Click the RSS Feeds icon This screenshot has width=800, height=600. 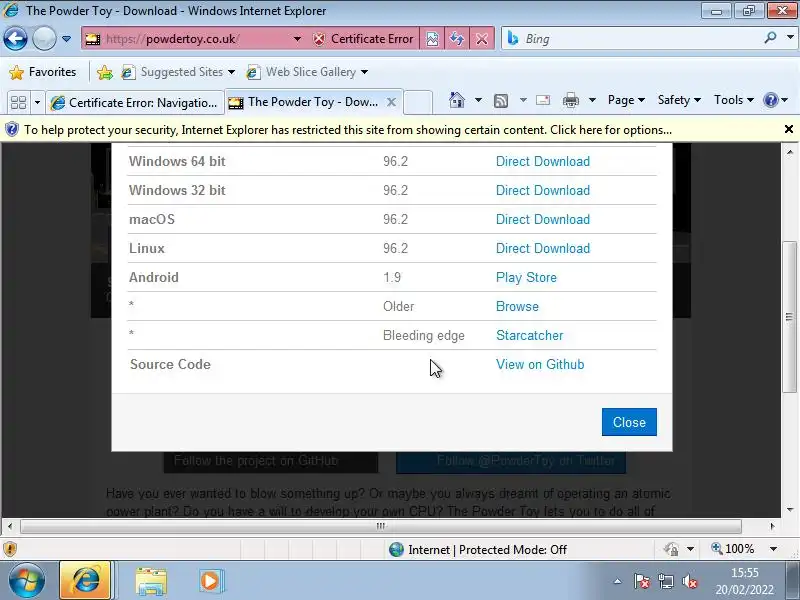click(501, 101)
